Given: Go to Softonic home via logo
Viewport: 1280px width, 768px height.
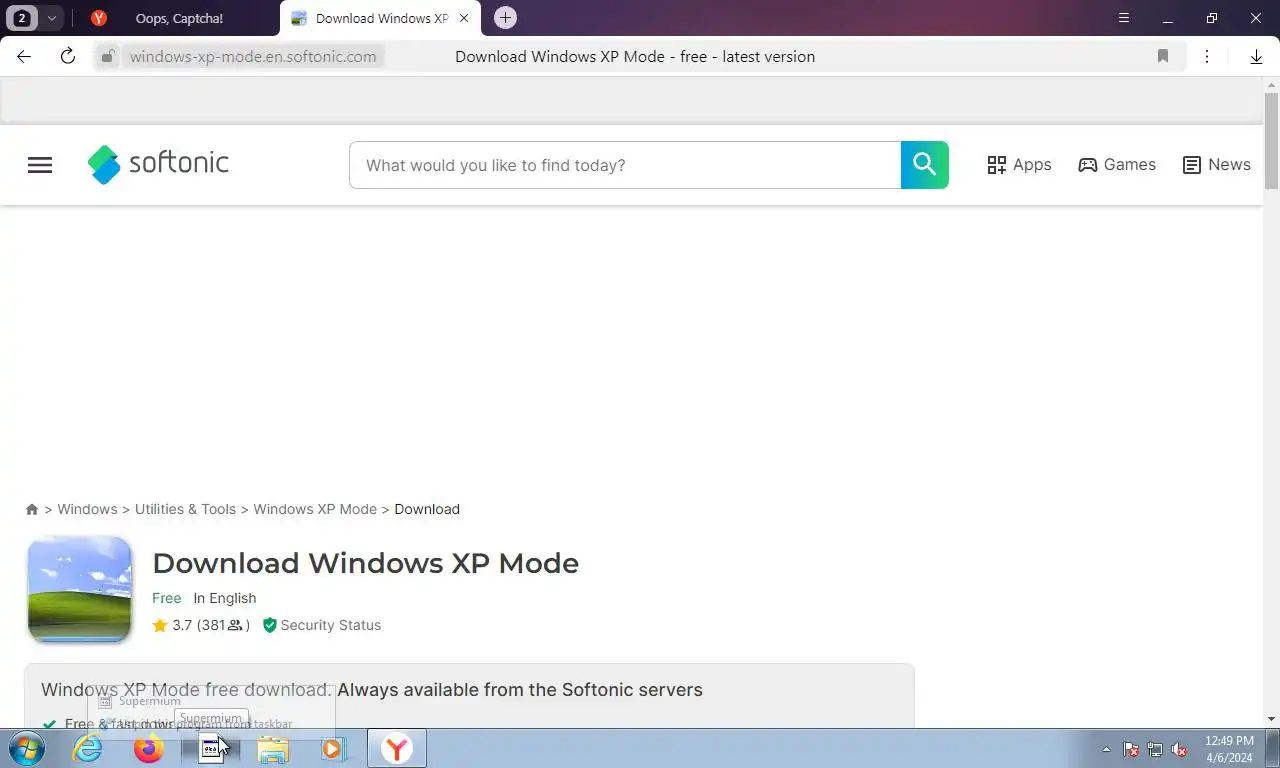Looking at the screenshot, I should click(x=158, y=164).
